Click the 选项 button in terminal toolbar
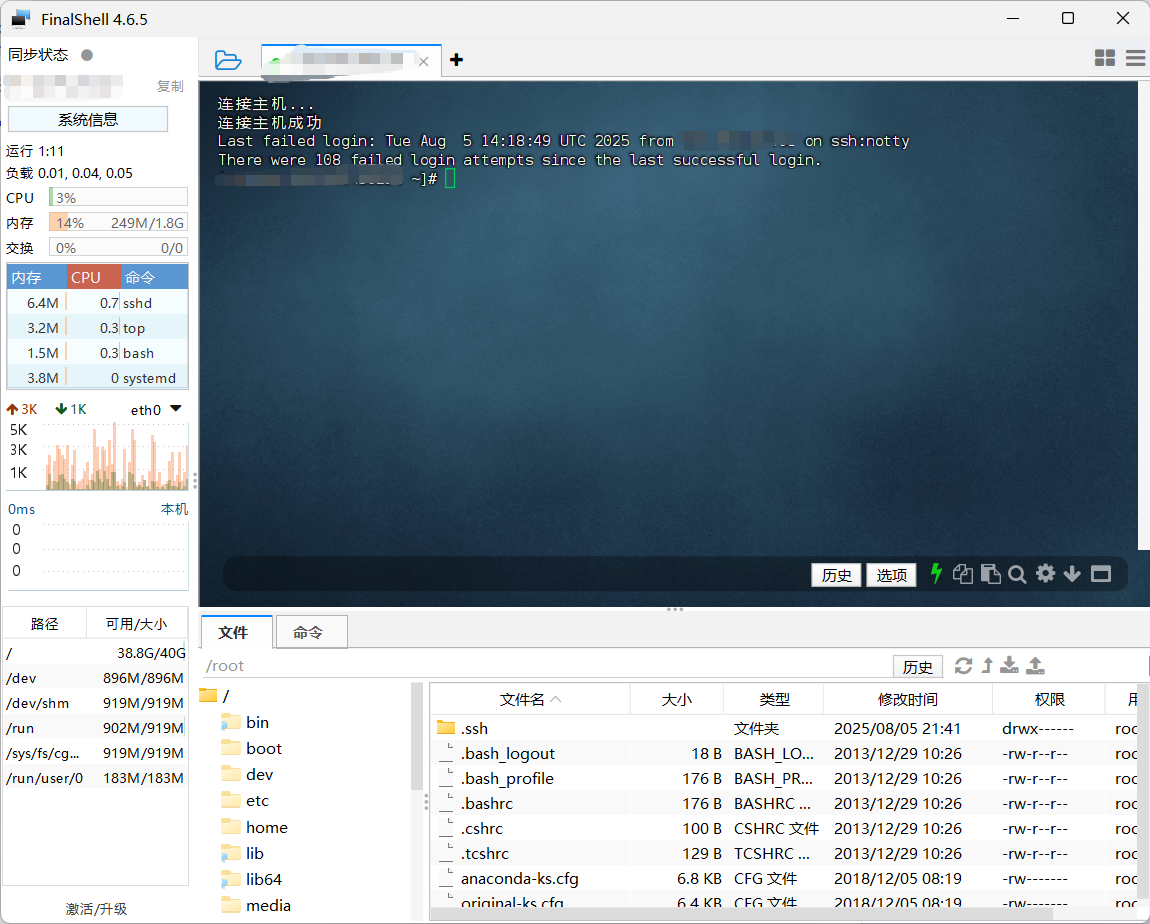 (891, 575)
